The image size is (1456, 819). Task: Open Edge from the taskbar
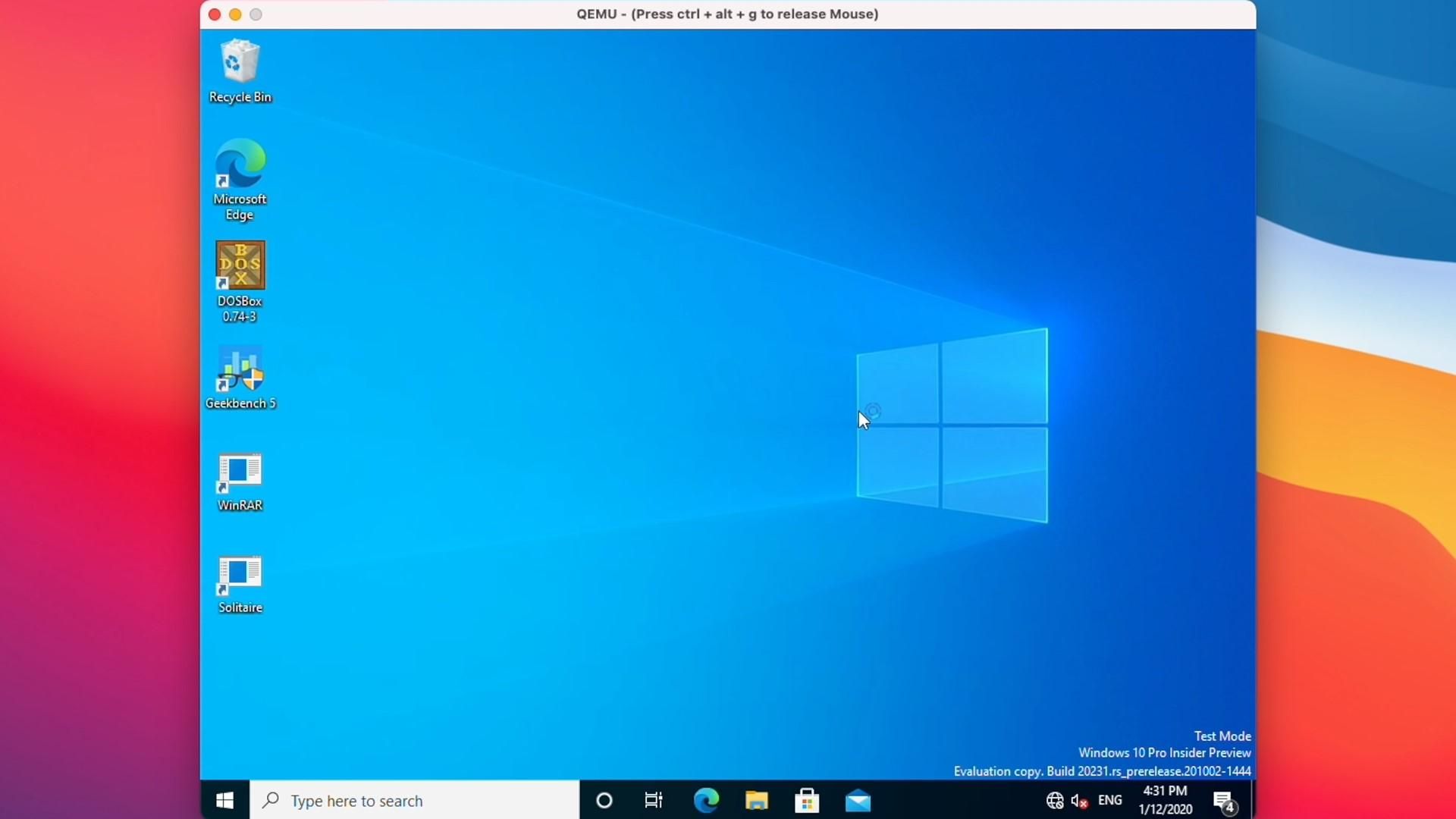pos(706,800)
